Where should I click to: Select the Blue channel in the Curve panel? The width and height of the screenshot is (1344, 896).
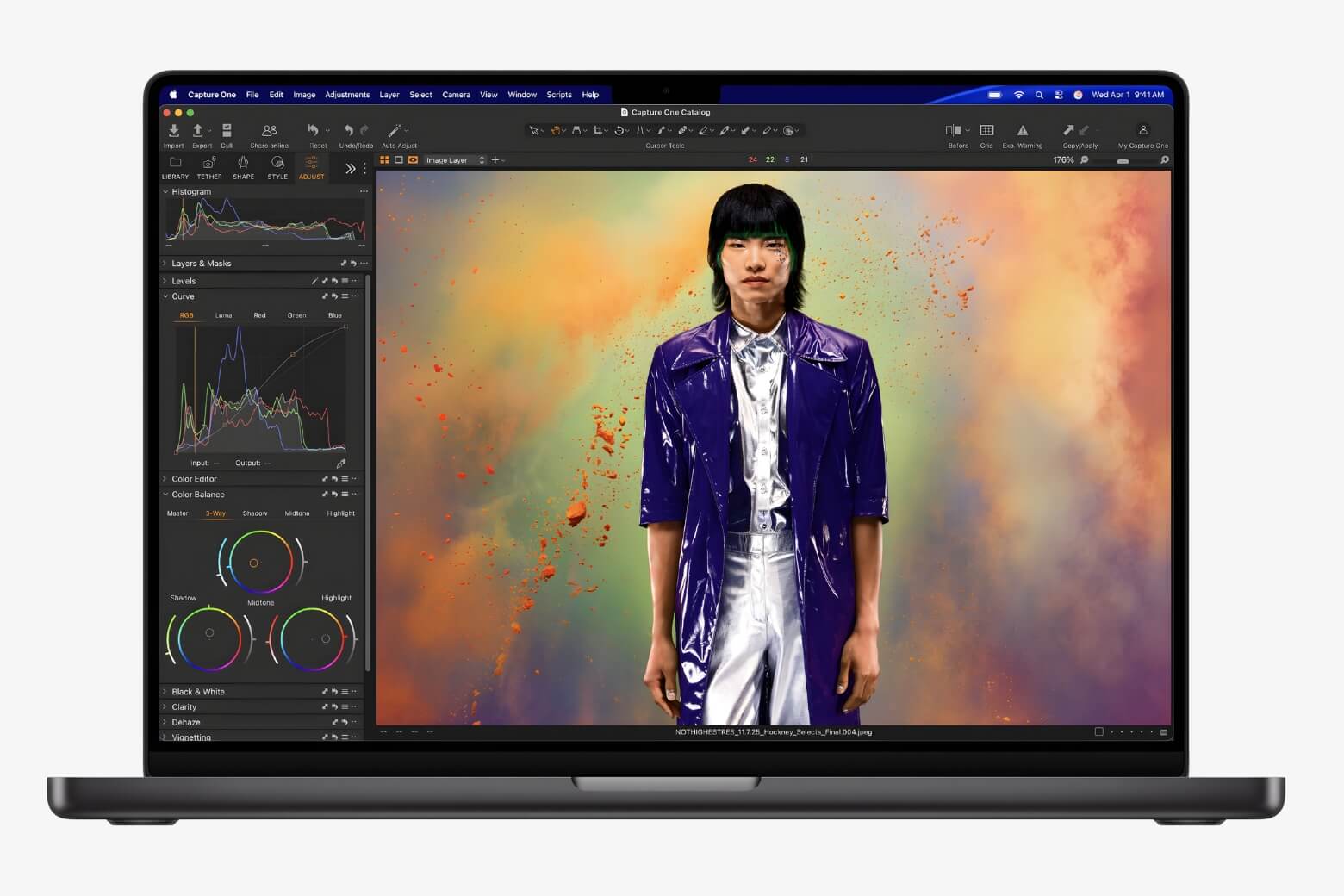[334, 315]
